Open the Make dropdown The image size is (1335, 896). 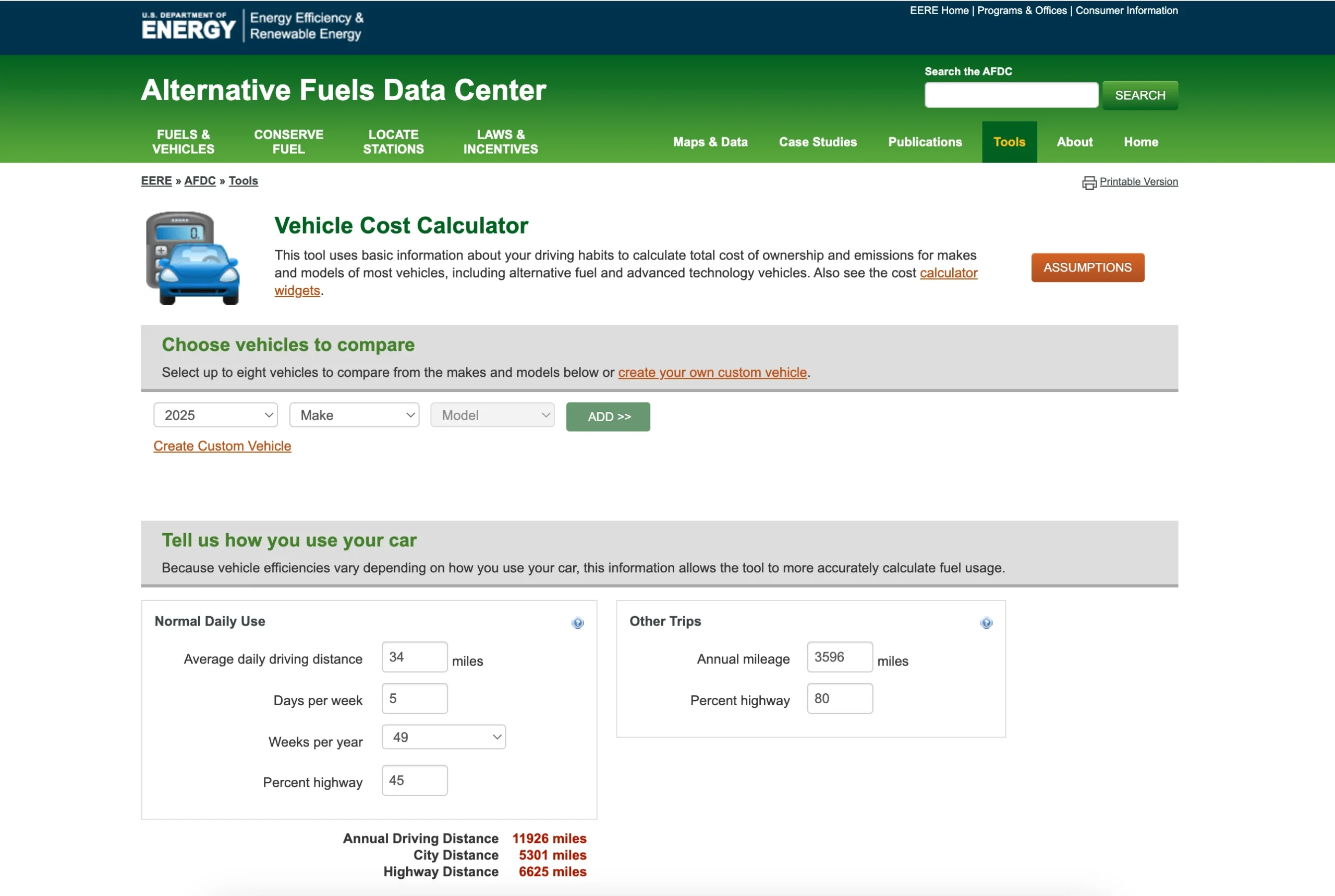354,415
